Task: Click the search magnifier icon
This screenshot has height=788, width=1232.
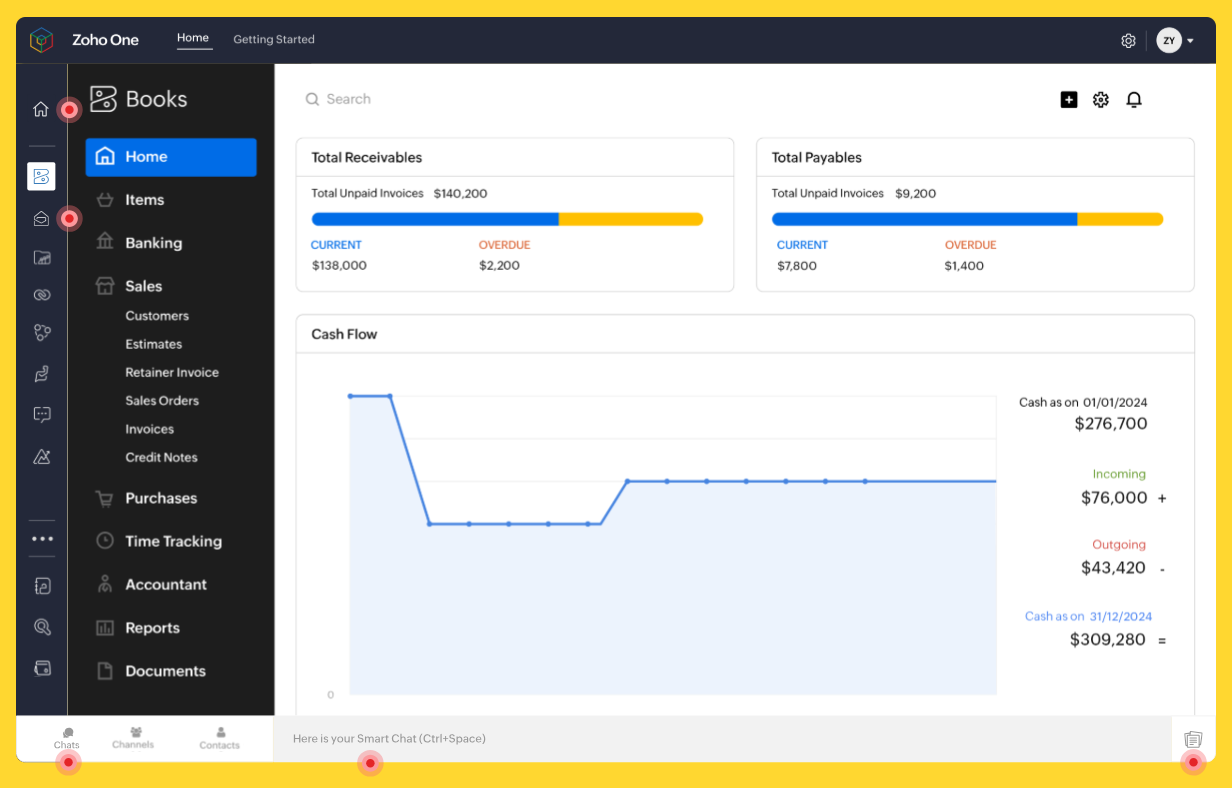Action: pyautogui.click(x=313, y=99)
